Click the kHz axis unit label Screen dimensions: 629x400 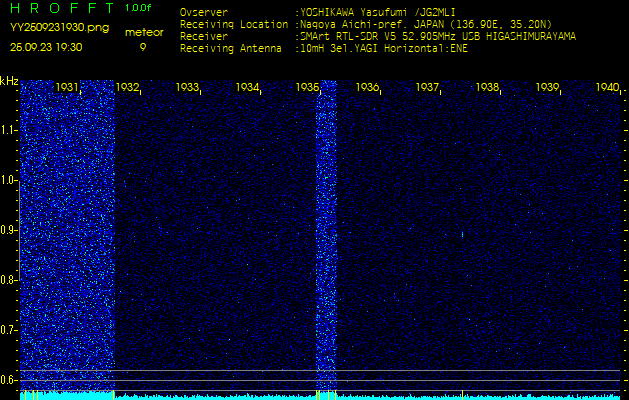pyautogui.click(x=9, y=82)
